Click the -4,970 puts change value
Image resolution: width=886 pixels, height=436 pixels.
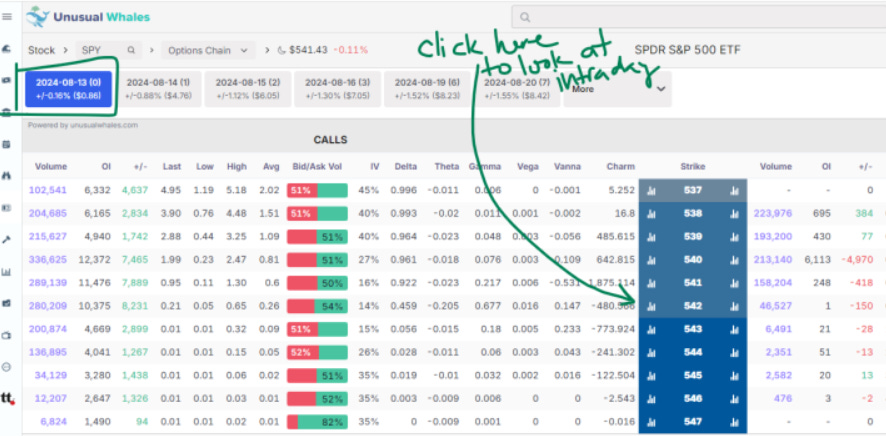(x=857, y=260)
